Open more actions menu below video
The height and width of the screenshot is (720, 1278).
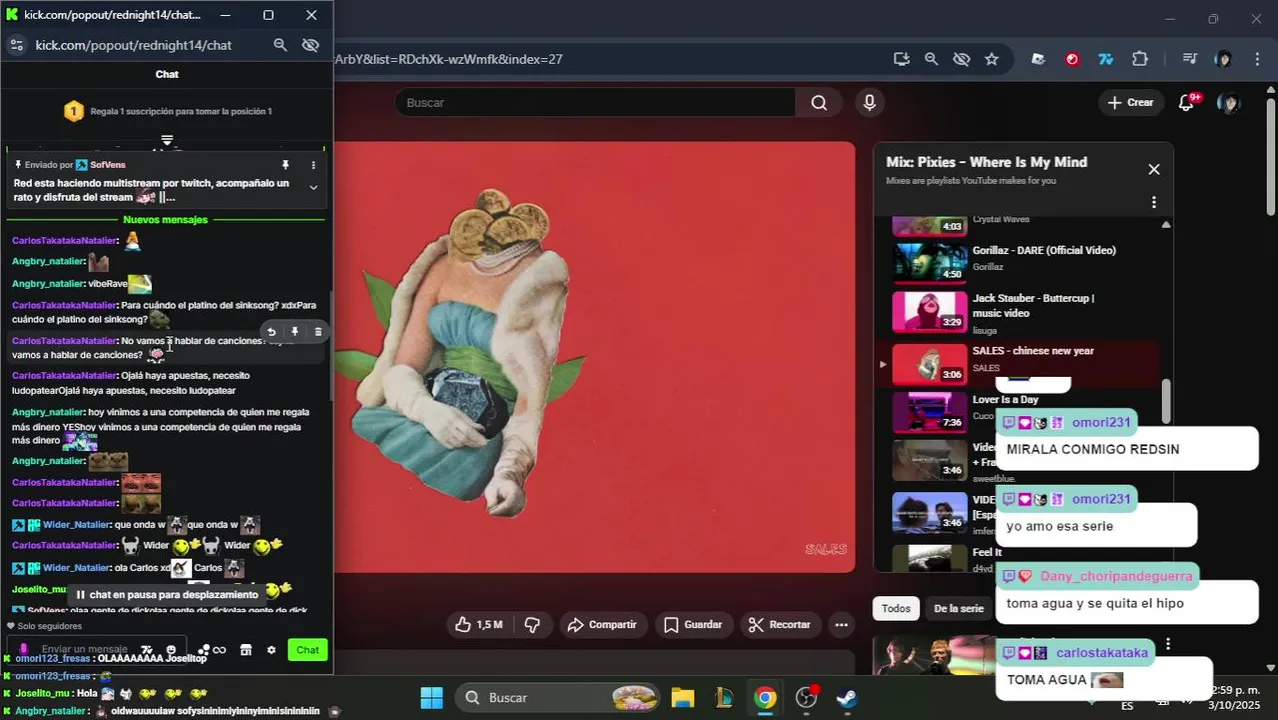[x=841, y=624]
